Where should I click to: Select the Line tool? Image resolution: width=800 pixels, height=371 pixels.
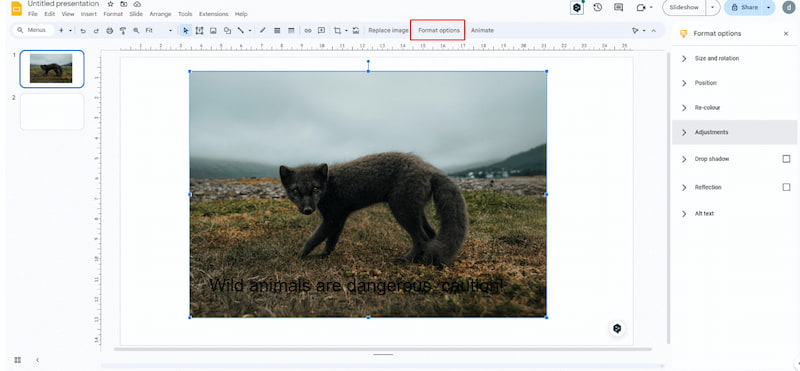(241, 31)
